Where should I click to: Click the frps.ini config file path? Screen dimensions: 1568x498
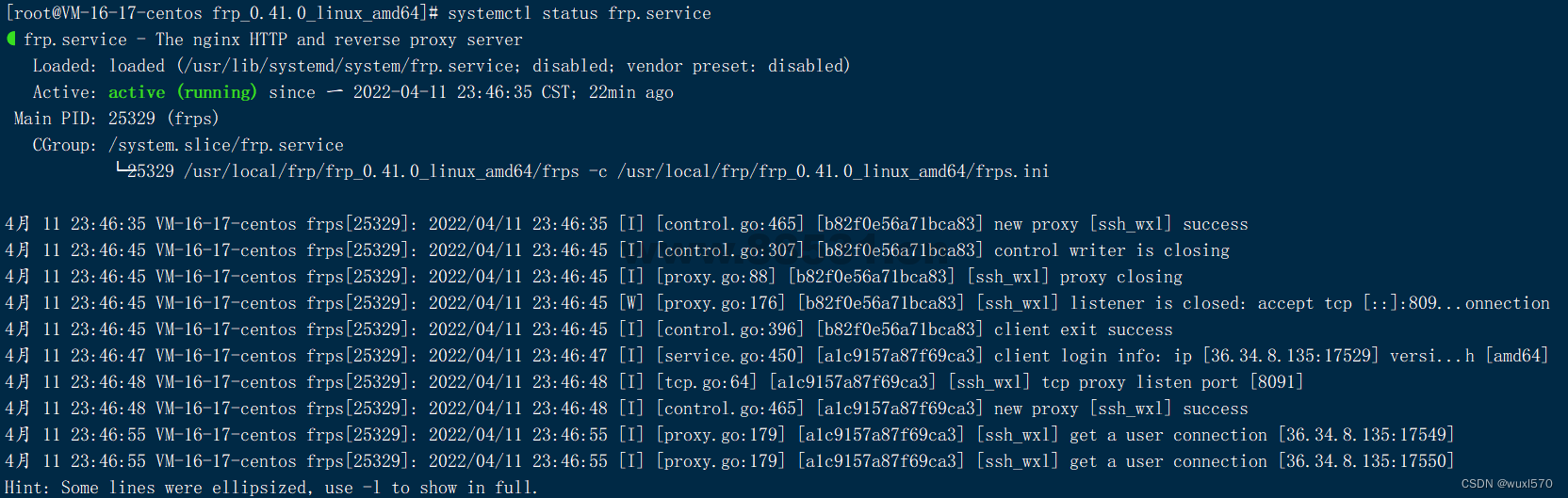tap(833, 171)
